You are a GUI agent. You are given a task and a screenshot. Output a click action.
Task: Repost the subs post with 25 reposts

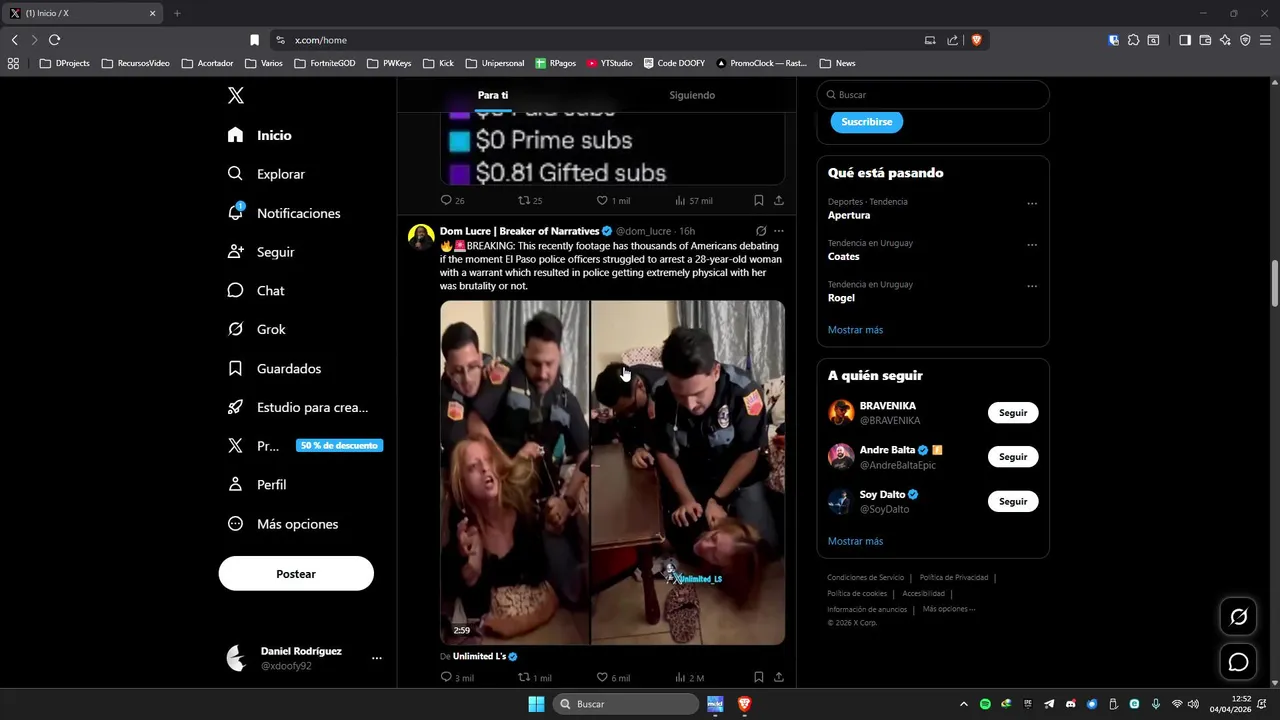click(530, 200)
